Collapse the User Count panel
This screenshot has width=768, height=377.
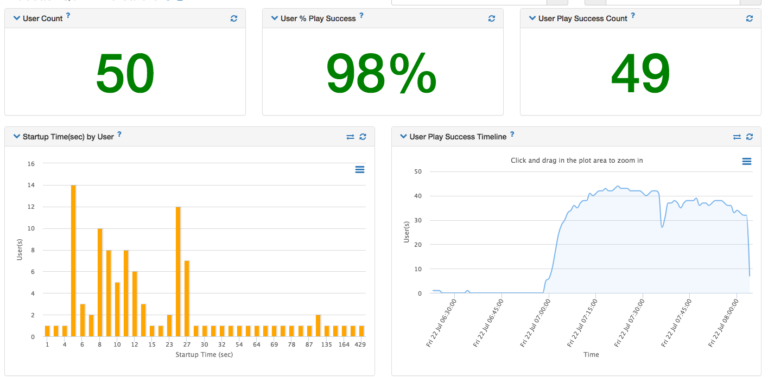click(17, 19)
